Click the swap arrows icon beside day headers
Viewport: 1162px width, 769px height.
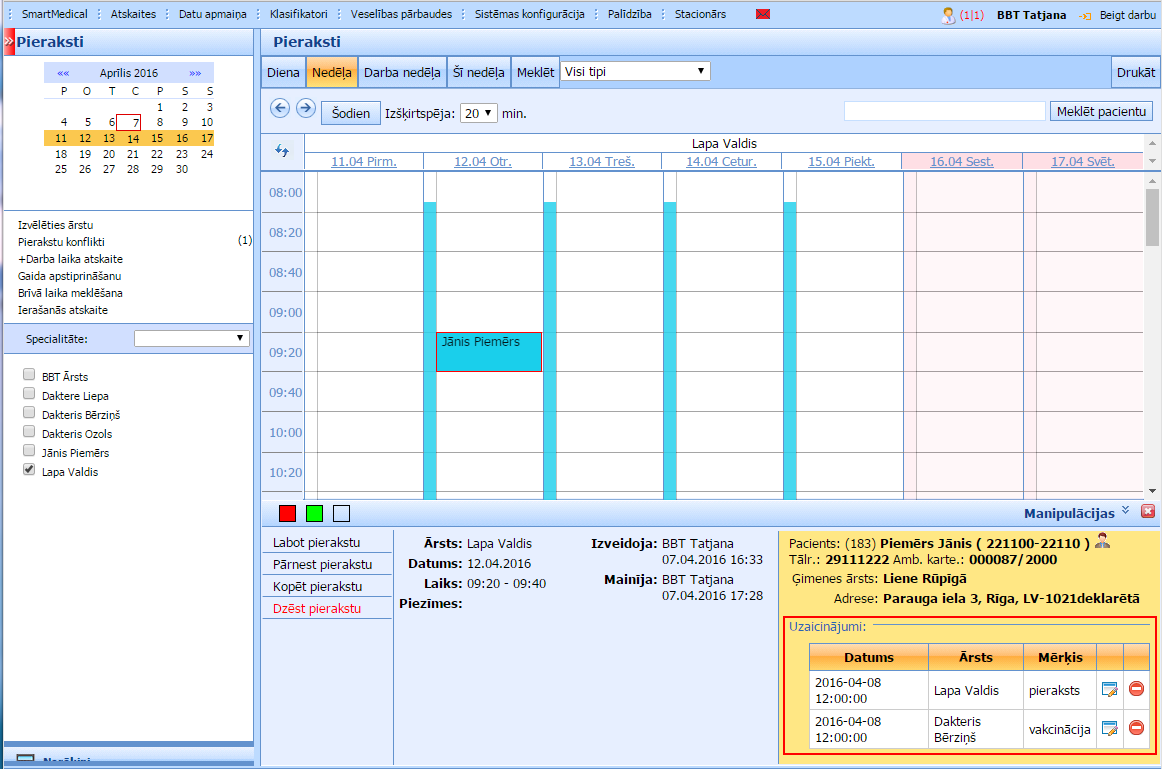282,151
